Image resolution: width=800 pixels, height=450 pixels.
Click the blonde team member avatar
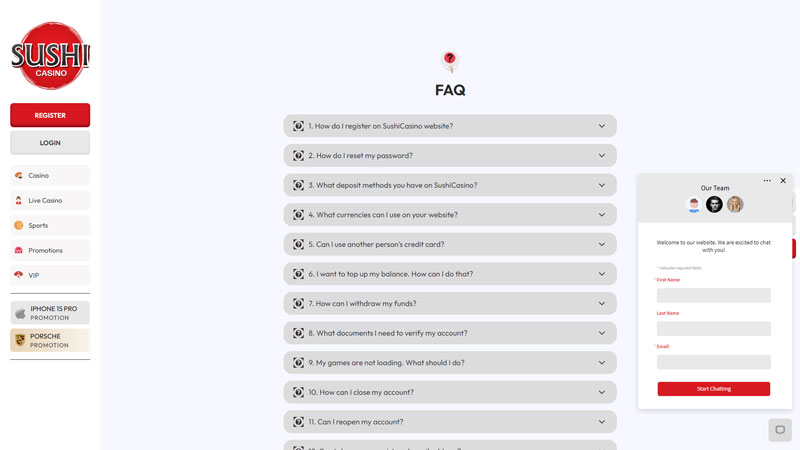point(735,204)
